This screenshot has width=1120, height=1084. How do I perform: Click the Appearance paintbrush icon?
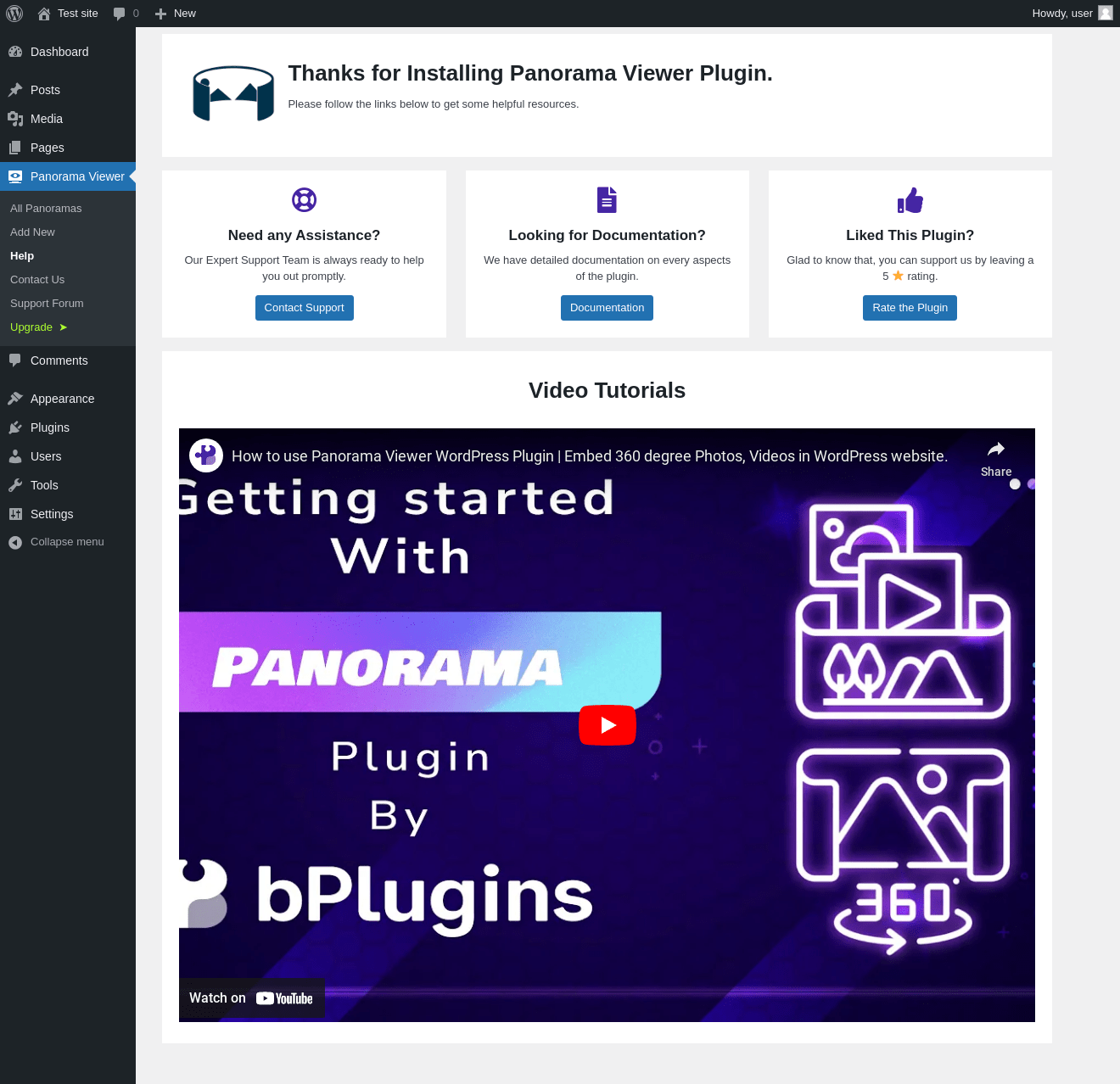click(x=15, y=399)
